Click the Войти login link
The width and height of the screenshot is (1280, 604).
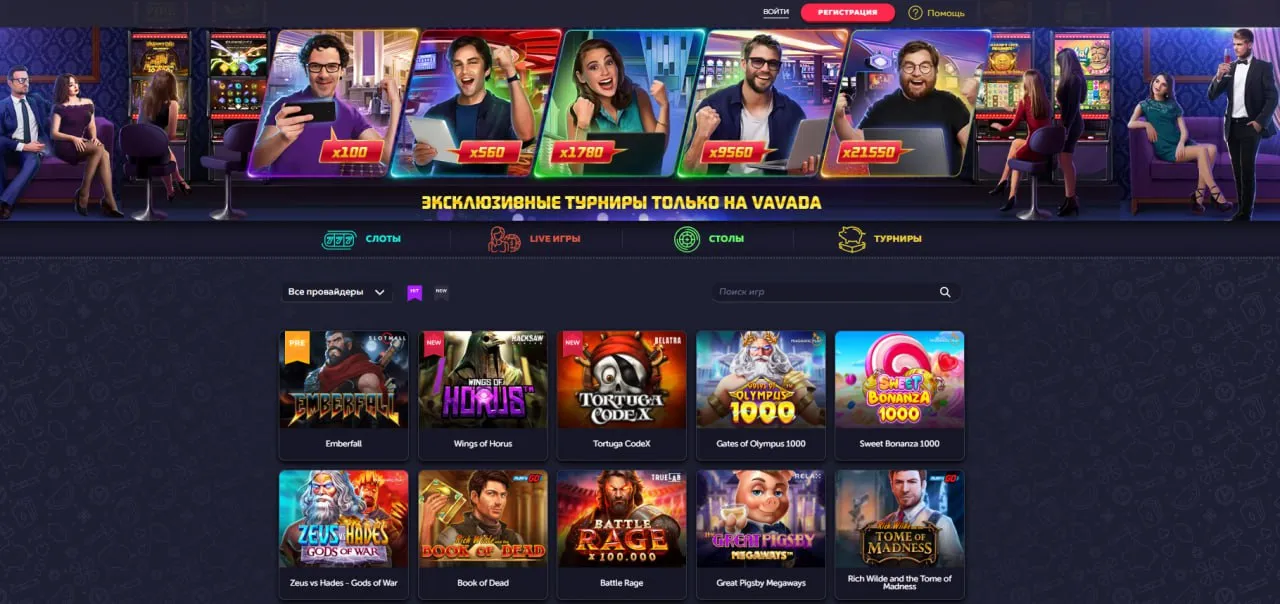pyautogui.click(x=776, y=12)
